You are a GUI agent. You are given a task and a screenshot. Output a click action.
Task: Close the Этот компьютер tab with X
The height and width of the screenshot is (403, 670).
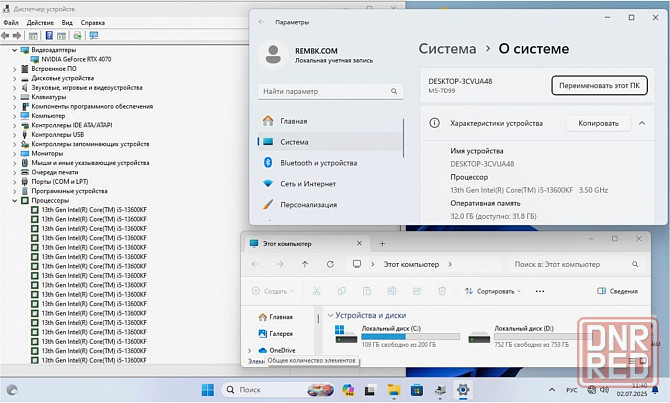click(359, 244)
